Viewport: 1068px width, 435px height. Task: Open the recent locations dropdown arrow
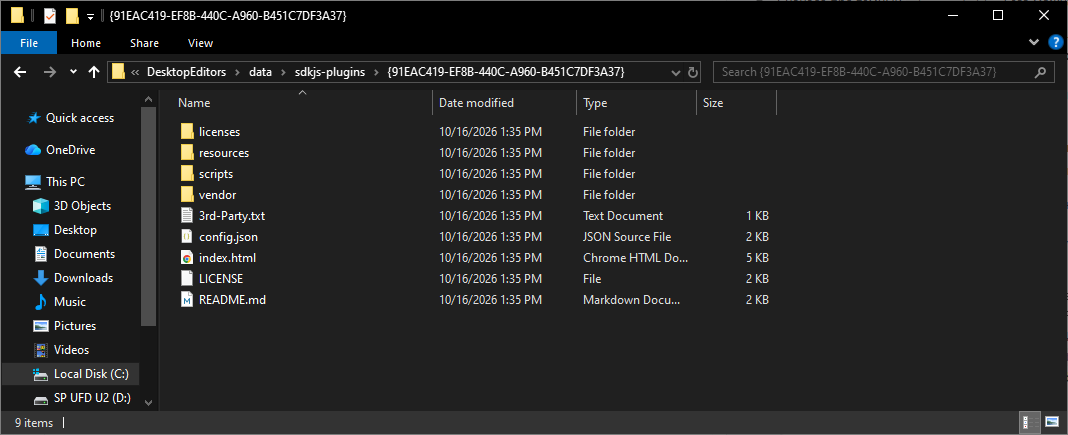click(x=74, y=72)
